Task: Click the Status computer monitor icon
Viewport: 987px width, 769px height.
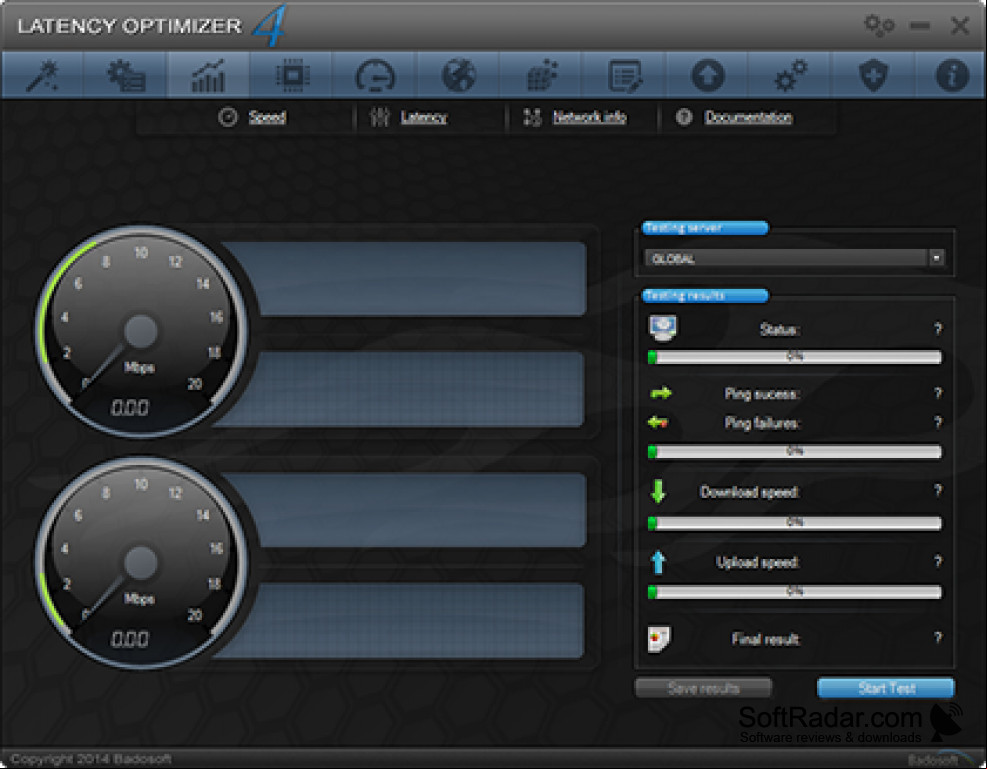Action: tap(662, 328)
